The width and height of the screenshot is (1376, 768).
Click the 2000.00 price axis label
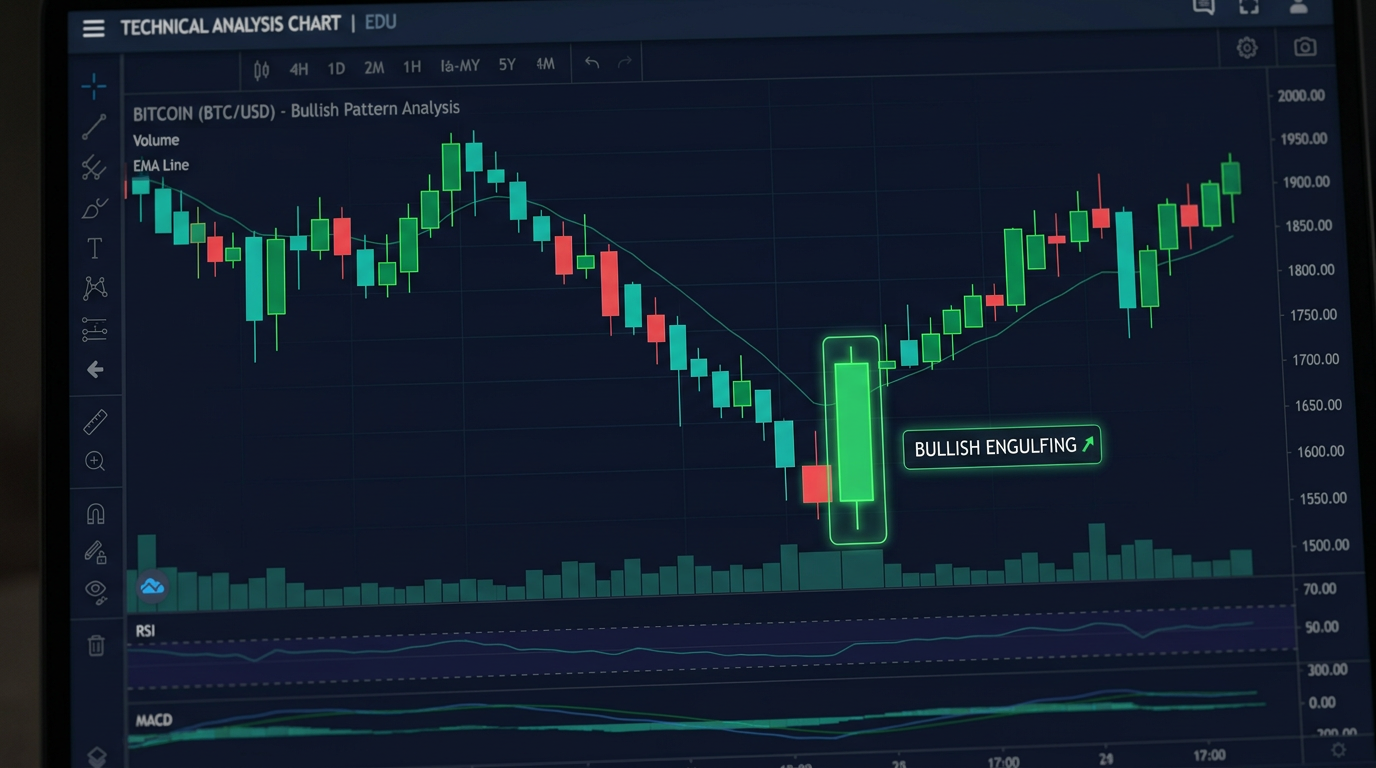click(1301, 96)
